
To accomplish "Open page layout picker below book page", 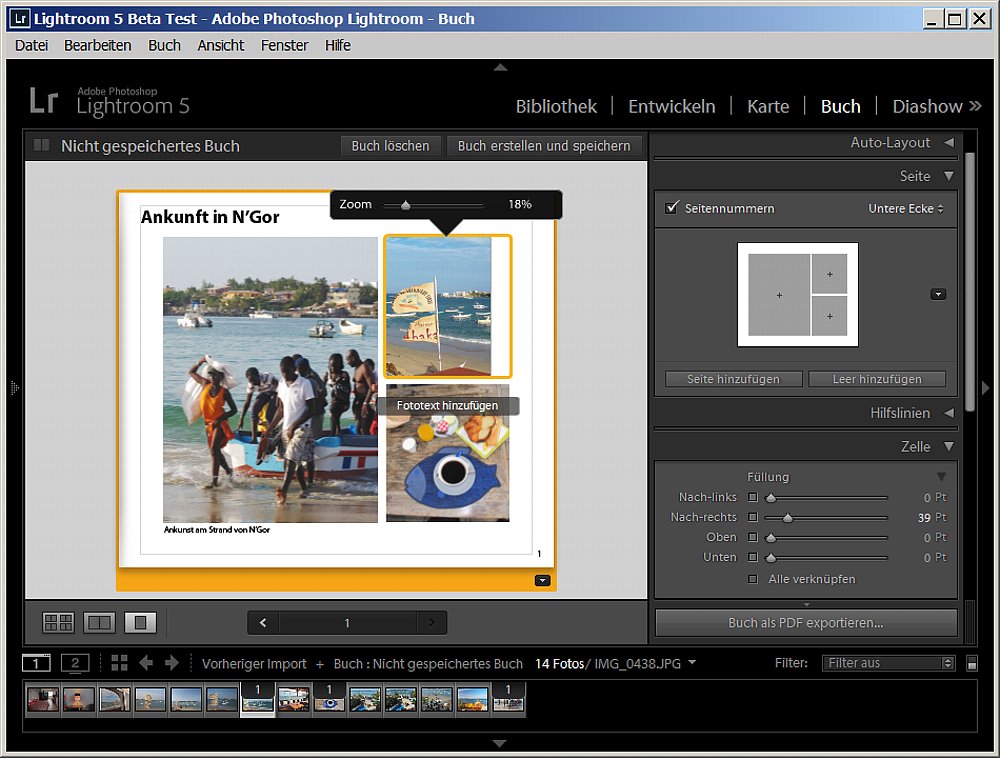I will pyautogui.click(x=542, y=580).
